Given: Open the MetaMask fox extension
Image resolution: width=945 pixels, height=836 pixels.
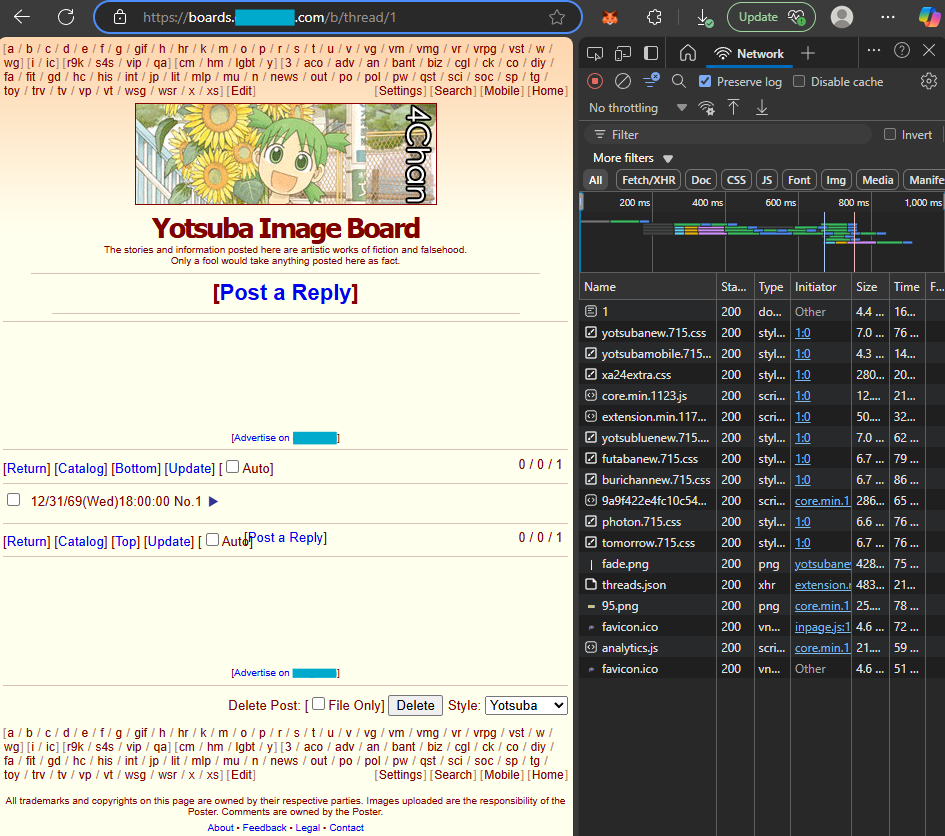Looking at the screenshot, I should (x=609, y=17).
